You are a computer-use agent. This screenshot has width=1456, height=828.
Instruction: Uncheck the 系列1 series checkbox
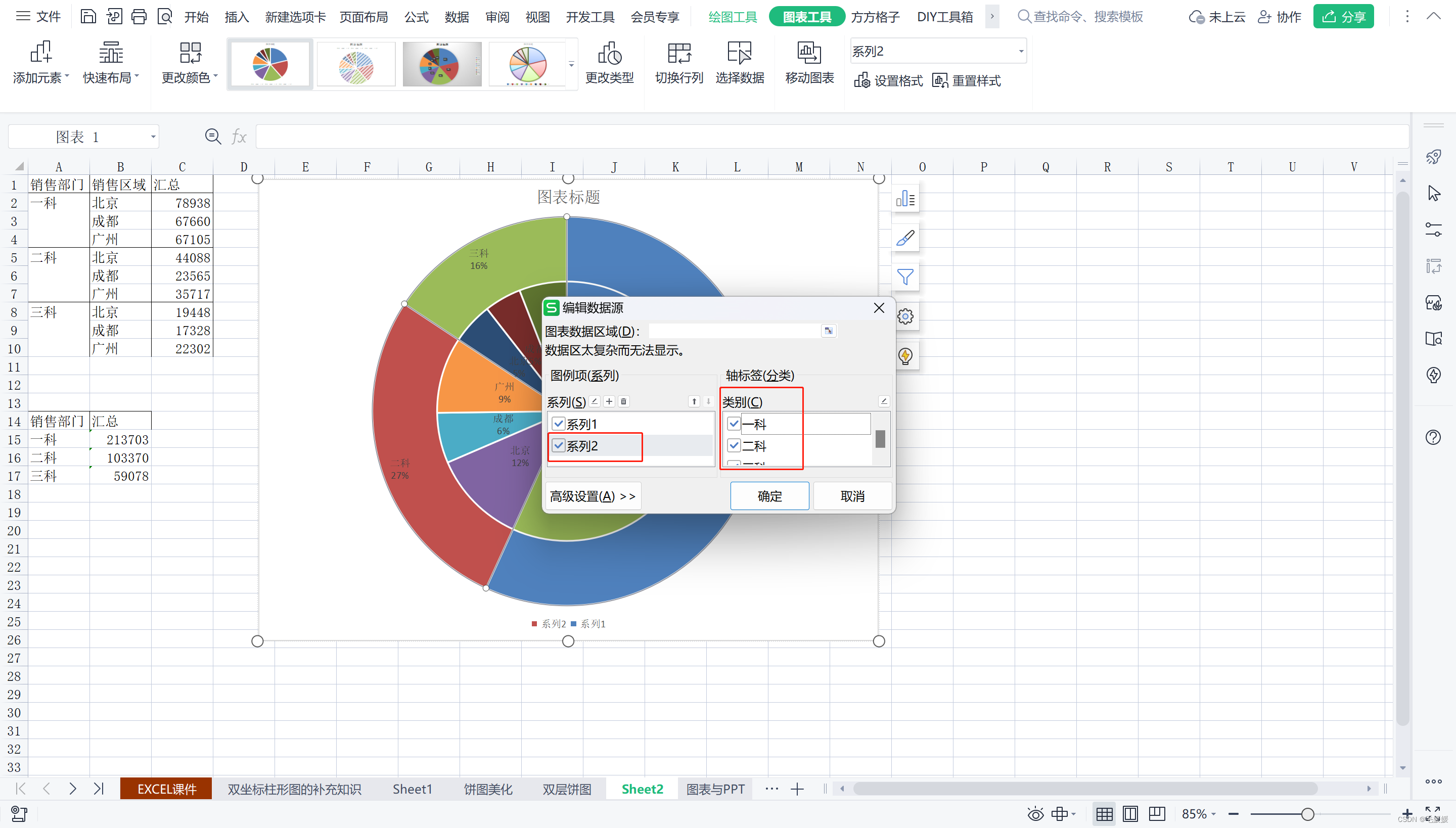tap(559, 424)
